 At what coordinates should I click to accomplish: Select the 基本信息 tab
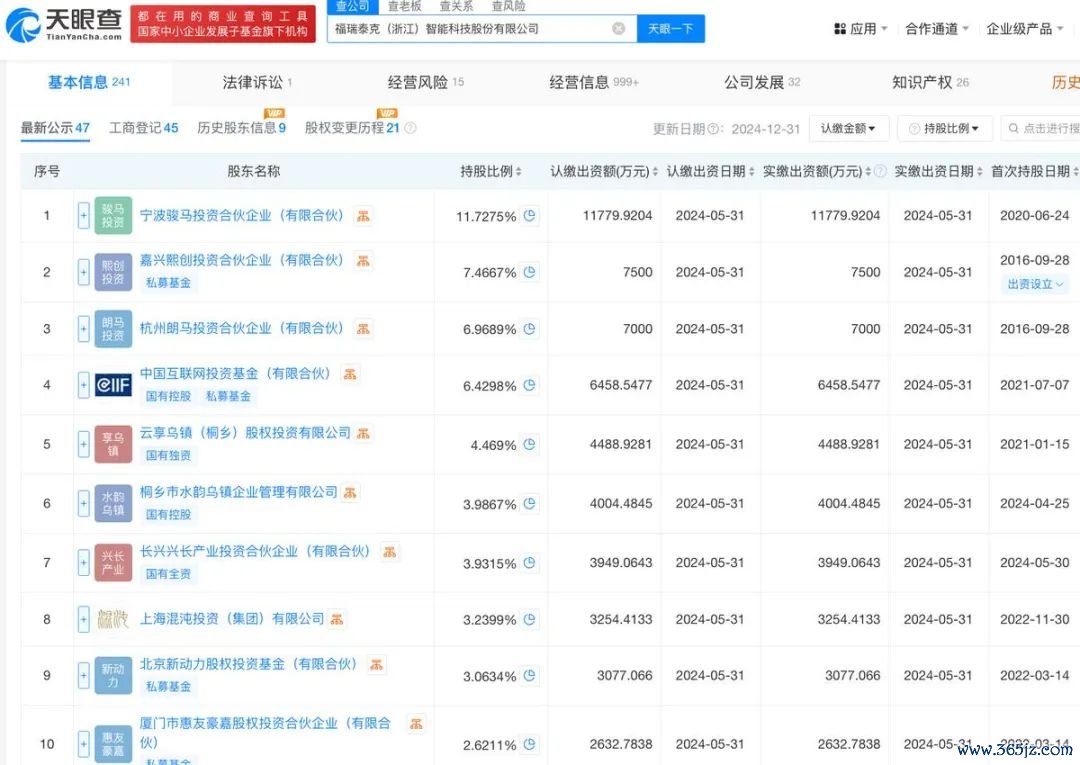[x=89, y=83]
